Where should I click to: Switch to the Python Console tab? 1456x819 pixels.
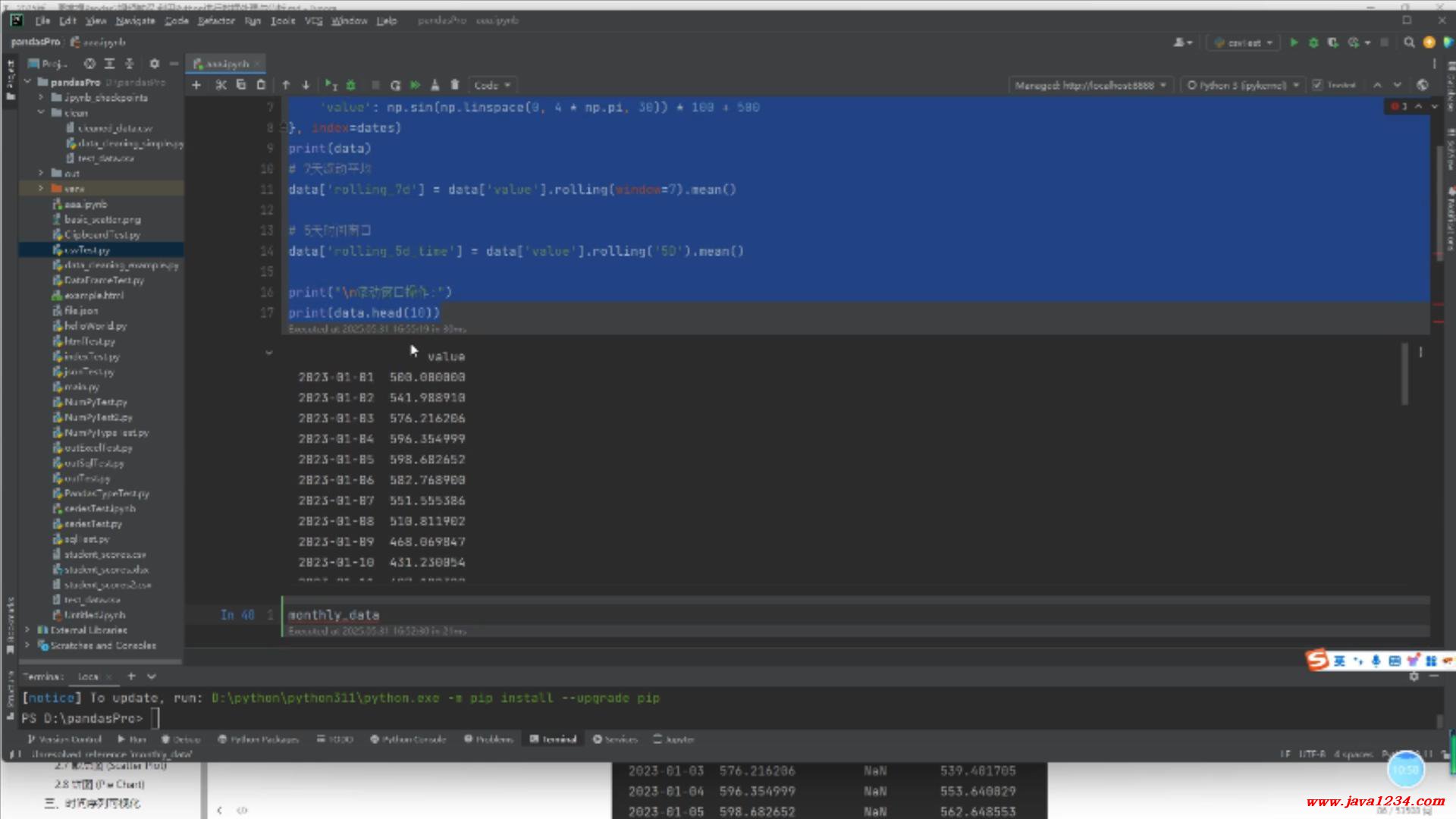coord(408,739)
